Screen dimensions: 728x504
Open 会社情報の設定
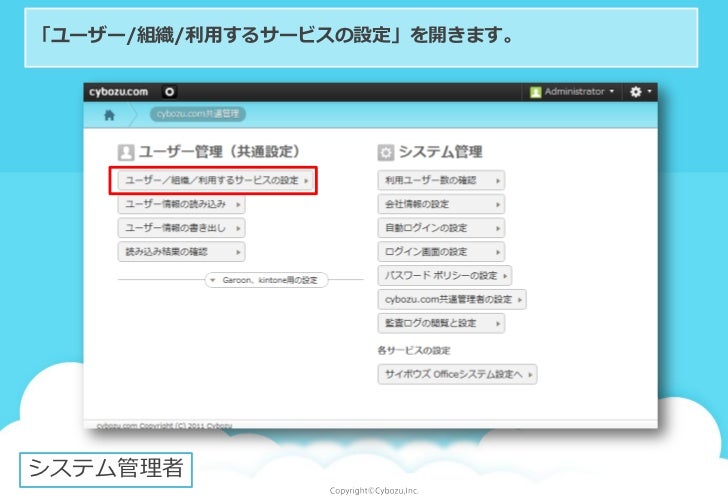tap(441, 204)
